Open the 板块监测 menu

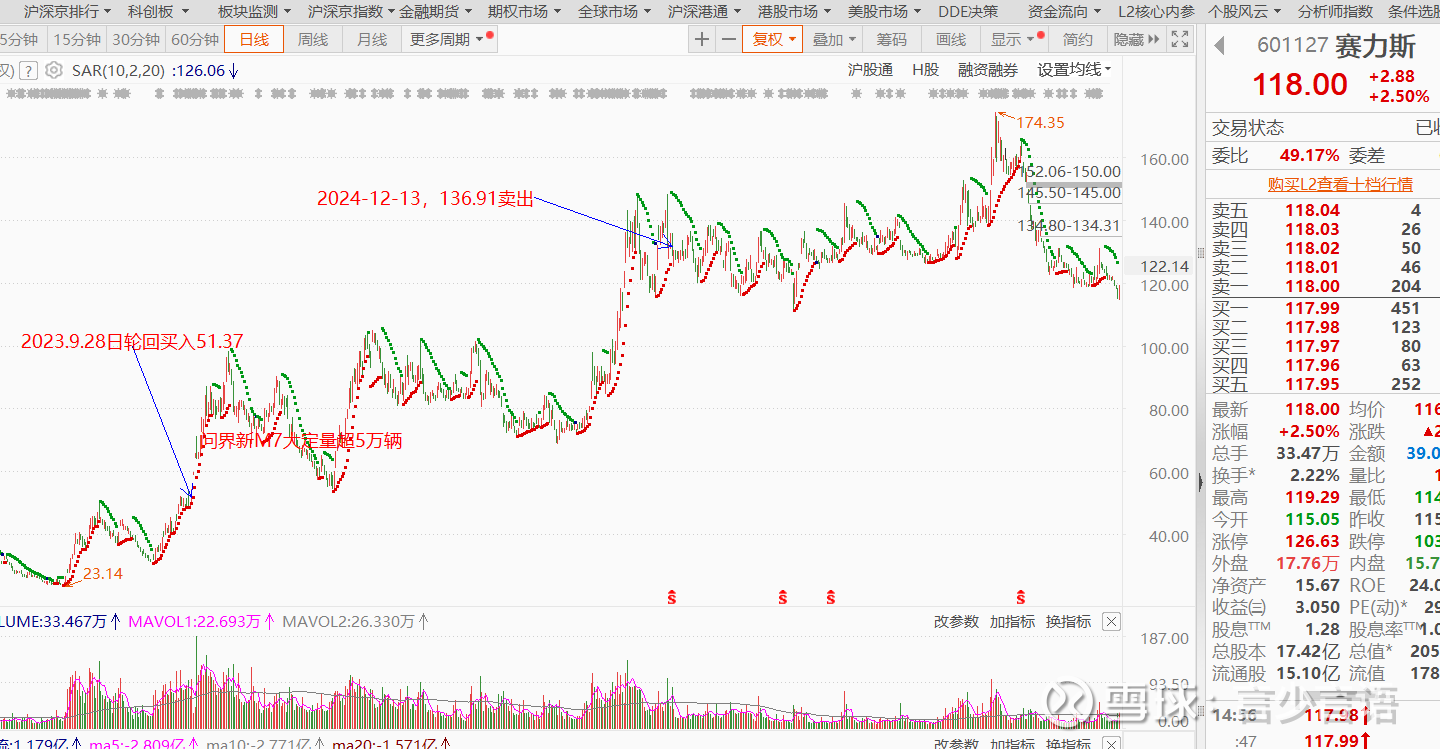pyautogui.click(x=254, y=11)
